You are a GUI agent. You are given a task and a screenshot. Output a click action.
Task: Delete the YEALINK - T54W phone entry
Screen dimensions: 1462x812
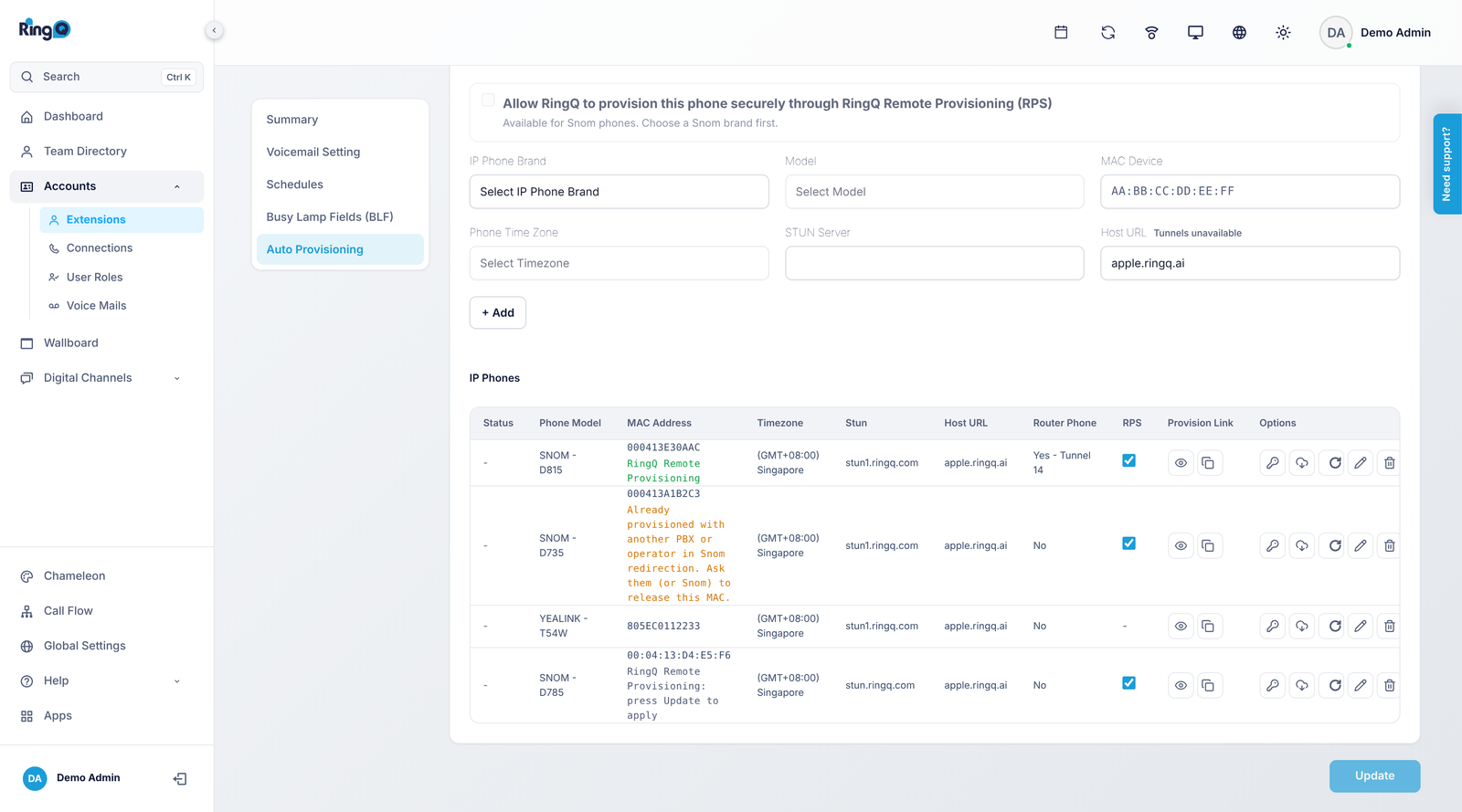(x=1389, y=627)
